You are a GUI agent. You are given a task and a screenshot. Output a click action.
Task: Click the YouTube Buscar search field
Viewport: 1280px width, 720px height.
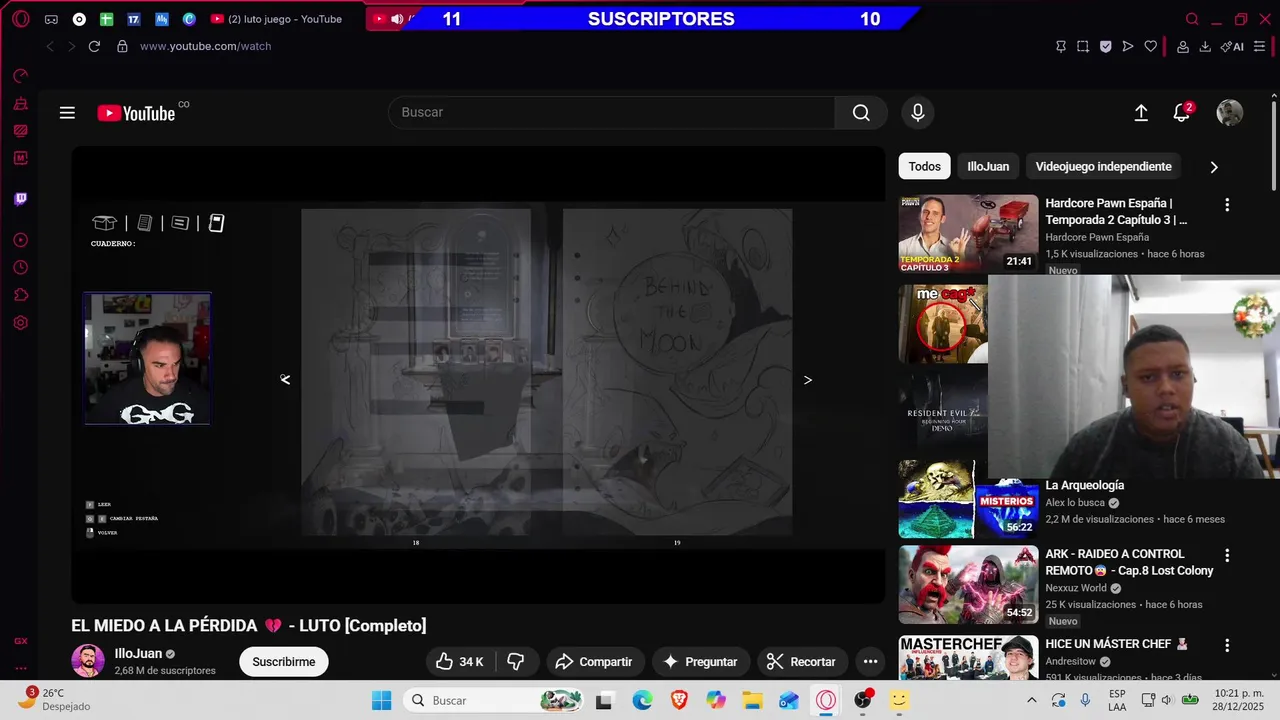pos(611,112)
